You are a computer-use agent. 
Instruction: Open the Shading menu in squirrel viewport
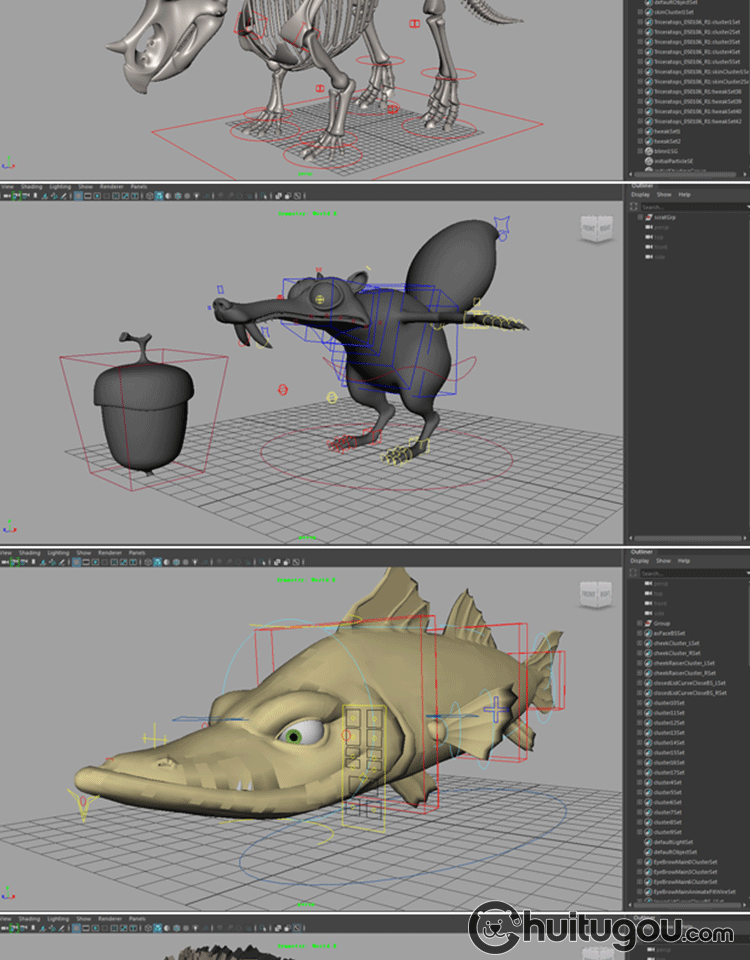pos(32,186)
